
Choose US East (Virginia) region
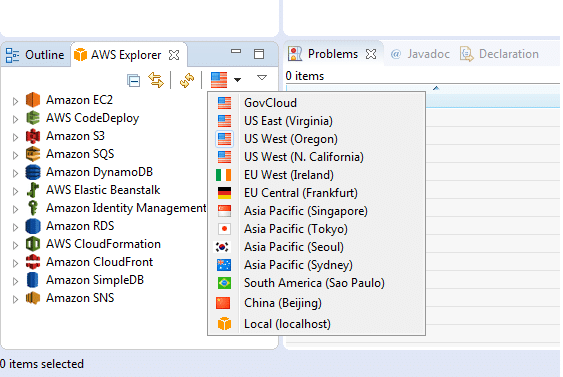click(316, 121)
